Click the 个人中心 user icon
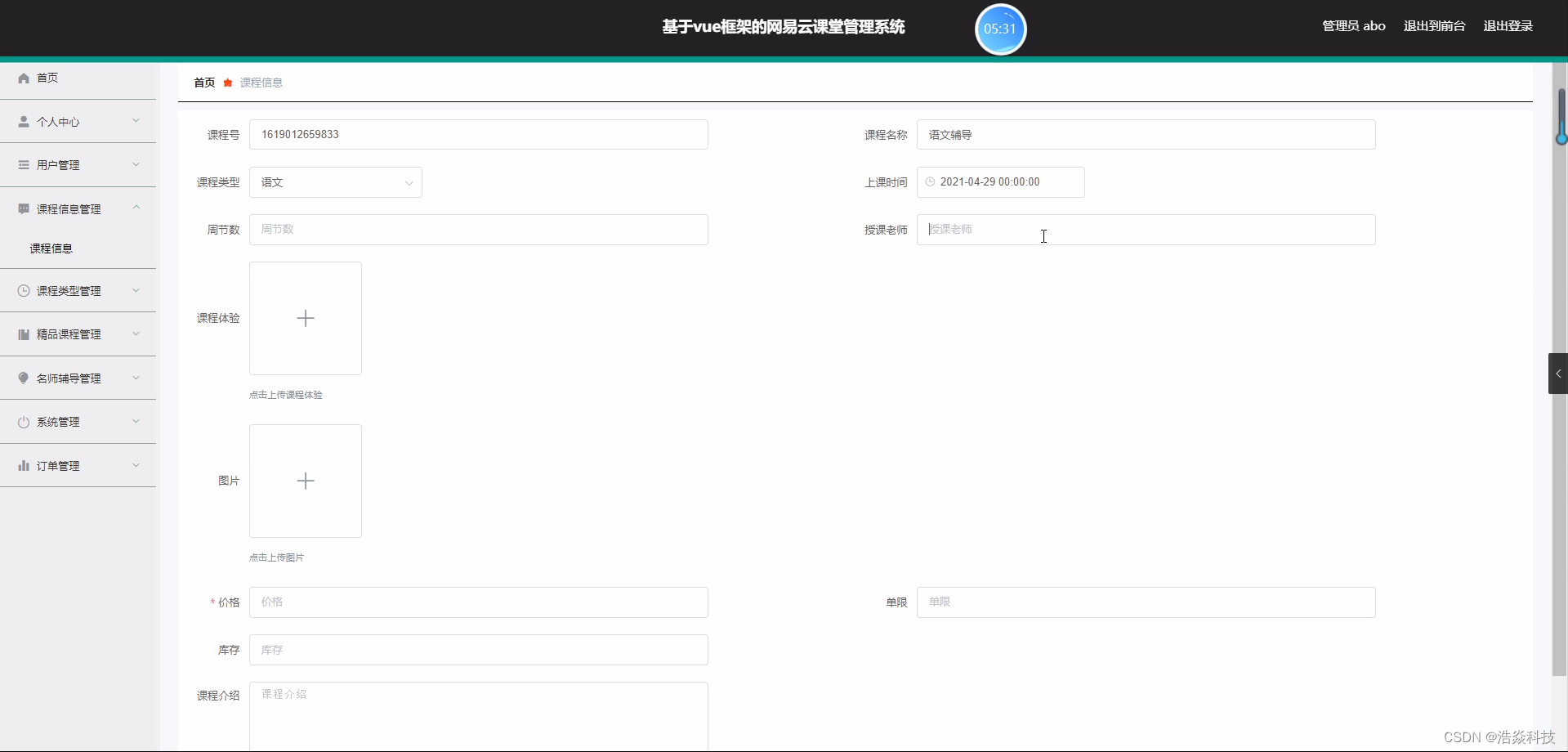 (x=23, y=121)
